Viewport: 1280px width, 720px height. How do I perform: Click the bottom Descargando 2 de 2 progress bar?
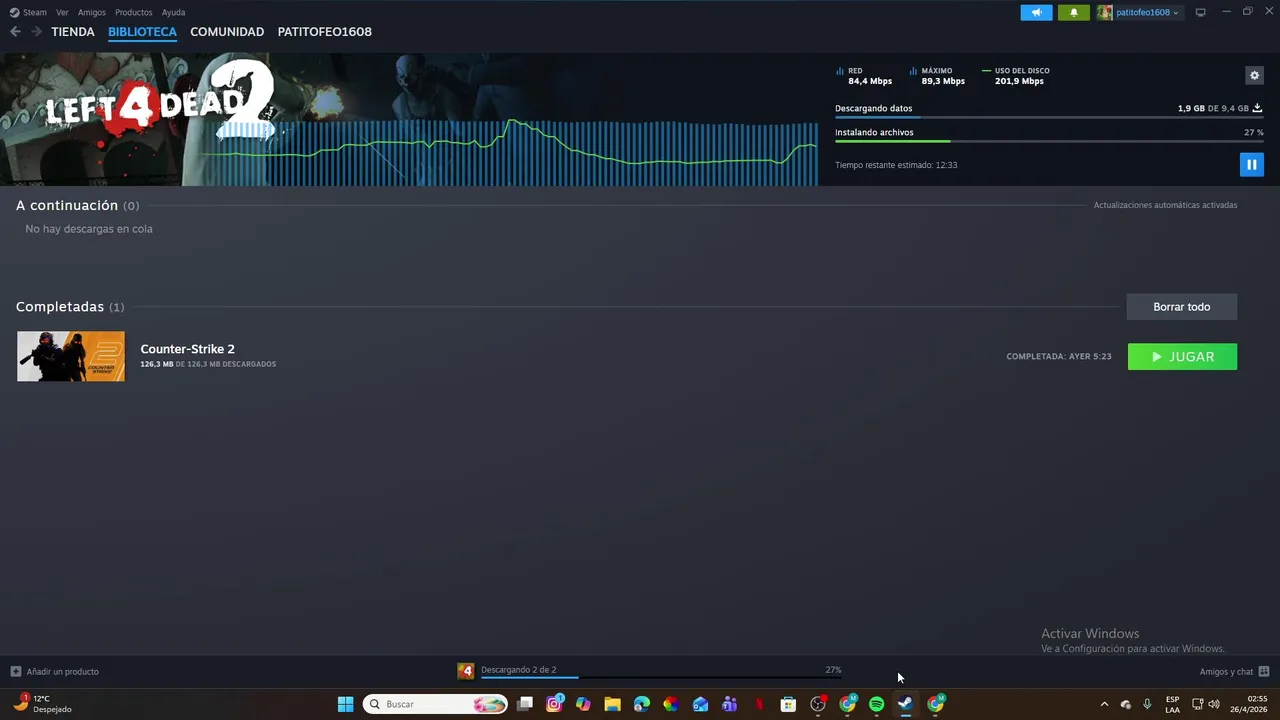pyautogui.click(x=661, y=678)
